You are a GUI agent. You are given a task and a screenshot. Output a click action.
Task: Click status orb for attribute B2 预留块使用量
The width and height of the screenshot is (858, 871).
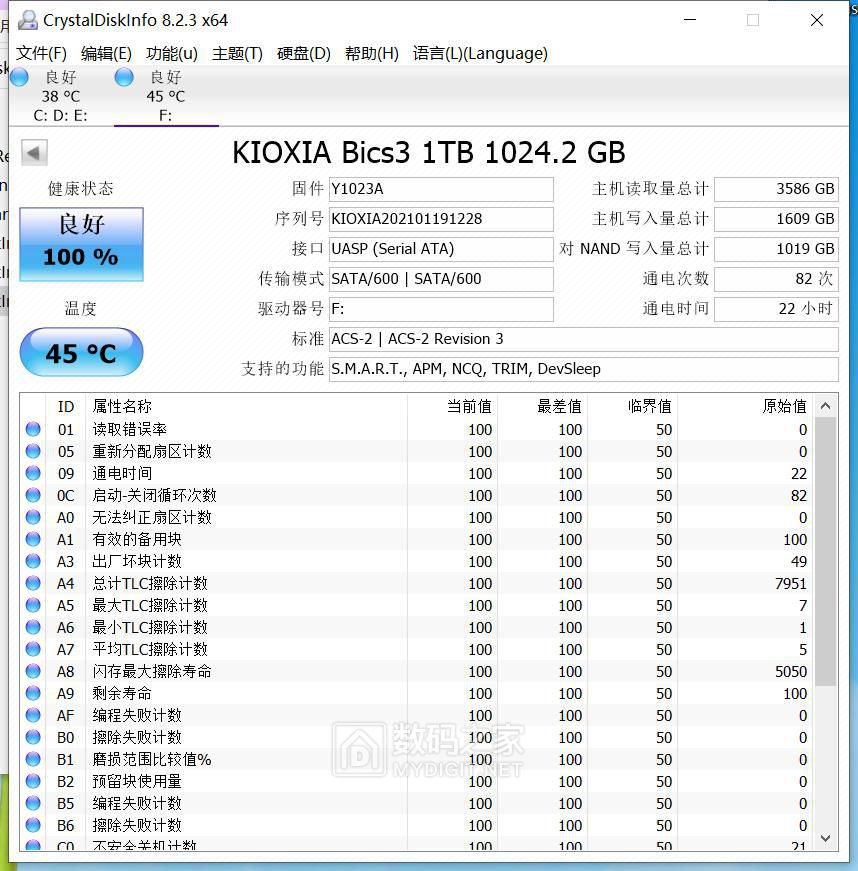[x=33, y=781]
